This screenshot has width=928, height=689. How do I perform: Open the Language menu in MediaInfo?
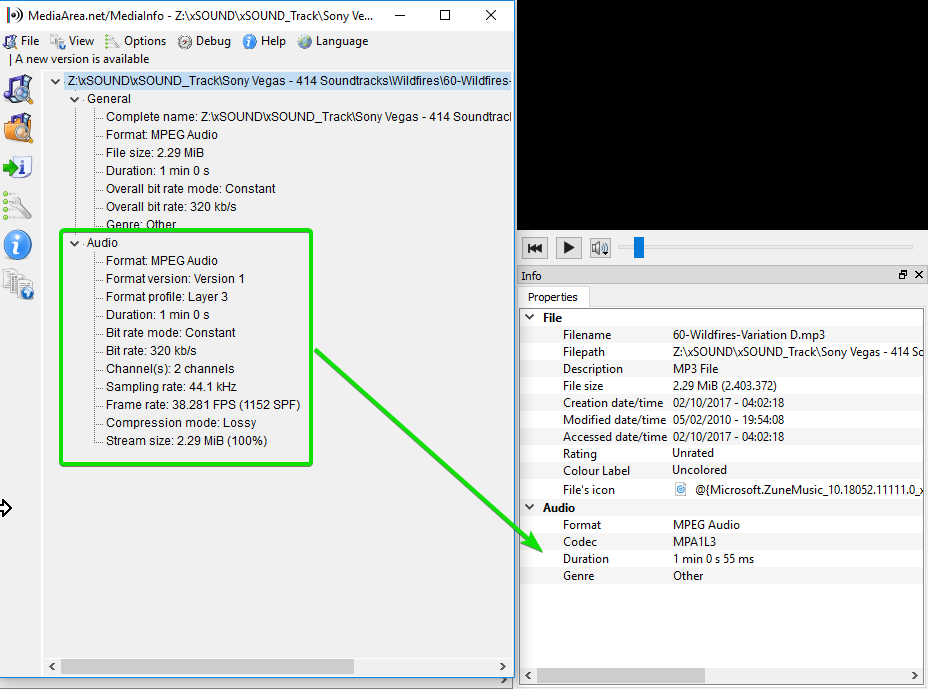click(333, 41)
